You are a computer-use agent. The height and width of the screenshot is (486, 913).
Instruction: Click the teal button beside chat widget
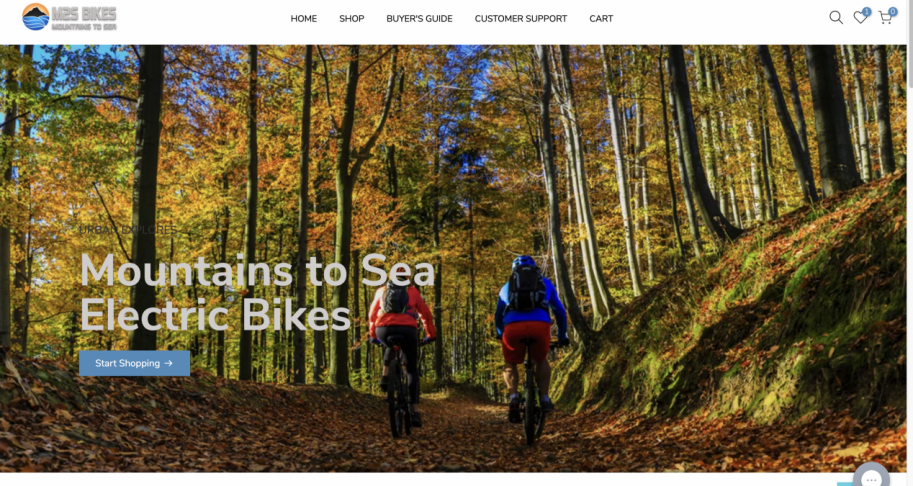pos(844,484)
